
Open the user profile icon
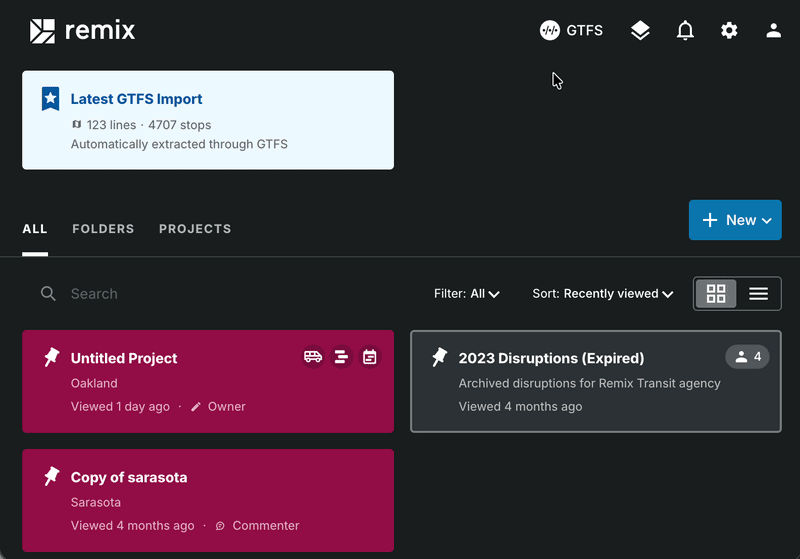(x=773, y=31)
